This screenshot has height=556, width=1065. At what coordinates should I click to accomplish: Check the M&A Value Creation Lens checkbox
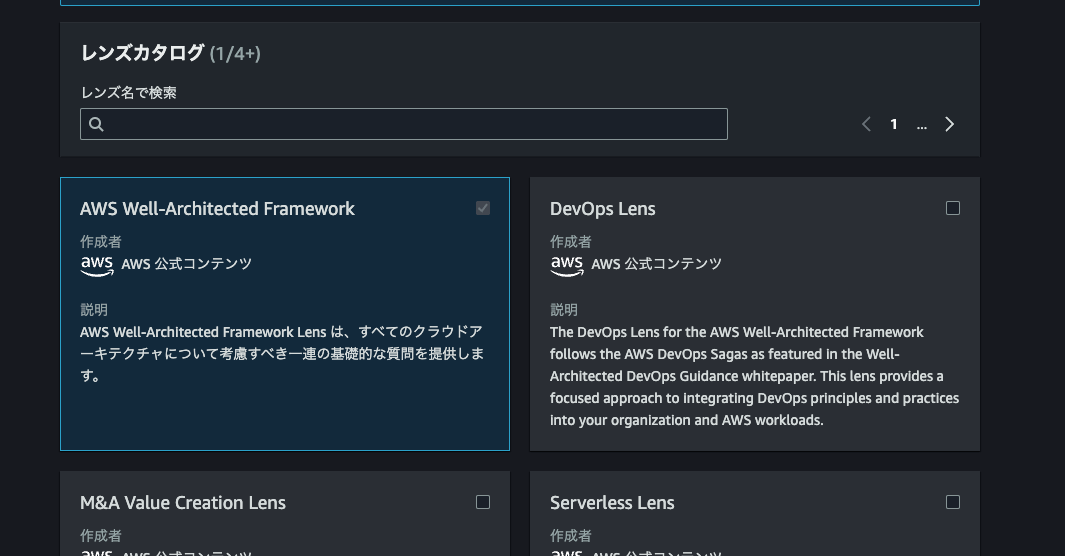(x=483, y=502)
